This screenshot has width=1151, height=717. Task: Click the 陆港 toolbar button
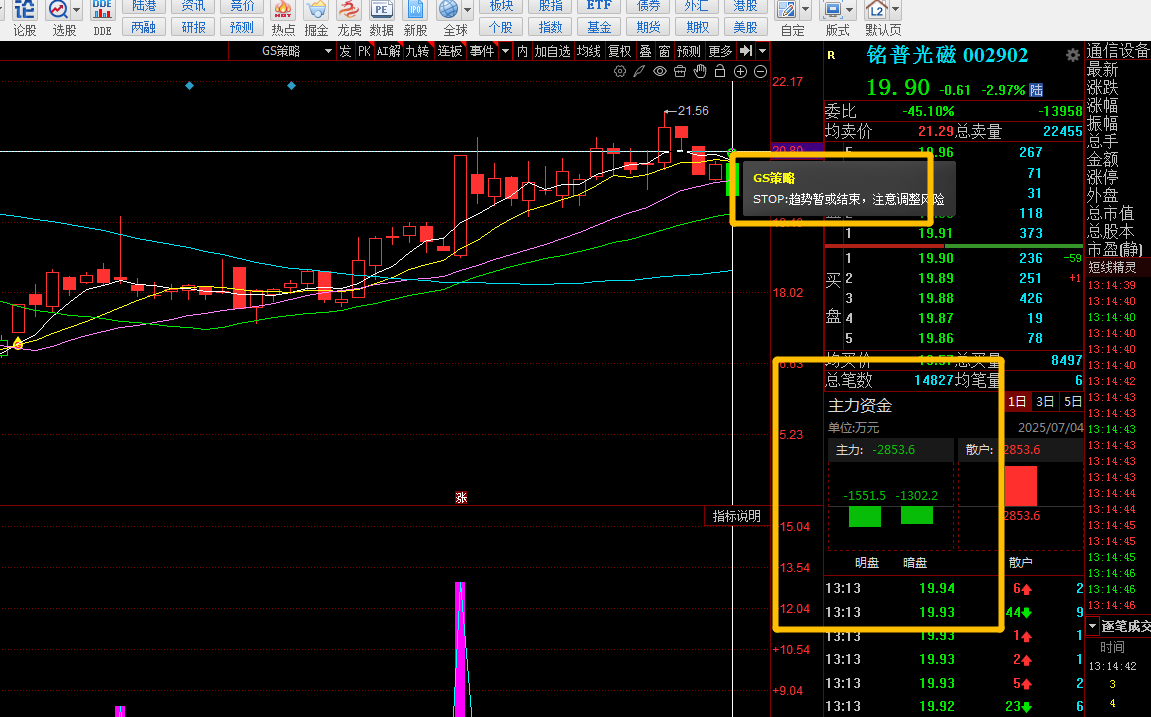144,6
